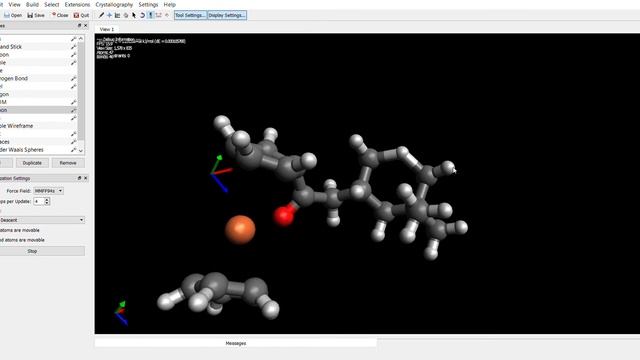Quit Avogadro using the Quit button
640x360 pixels.
click(x=81, y=15)
